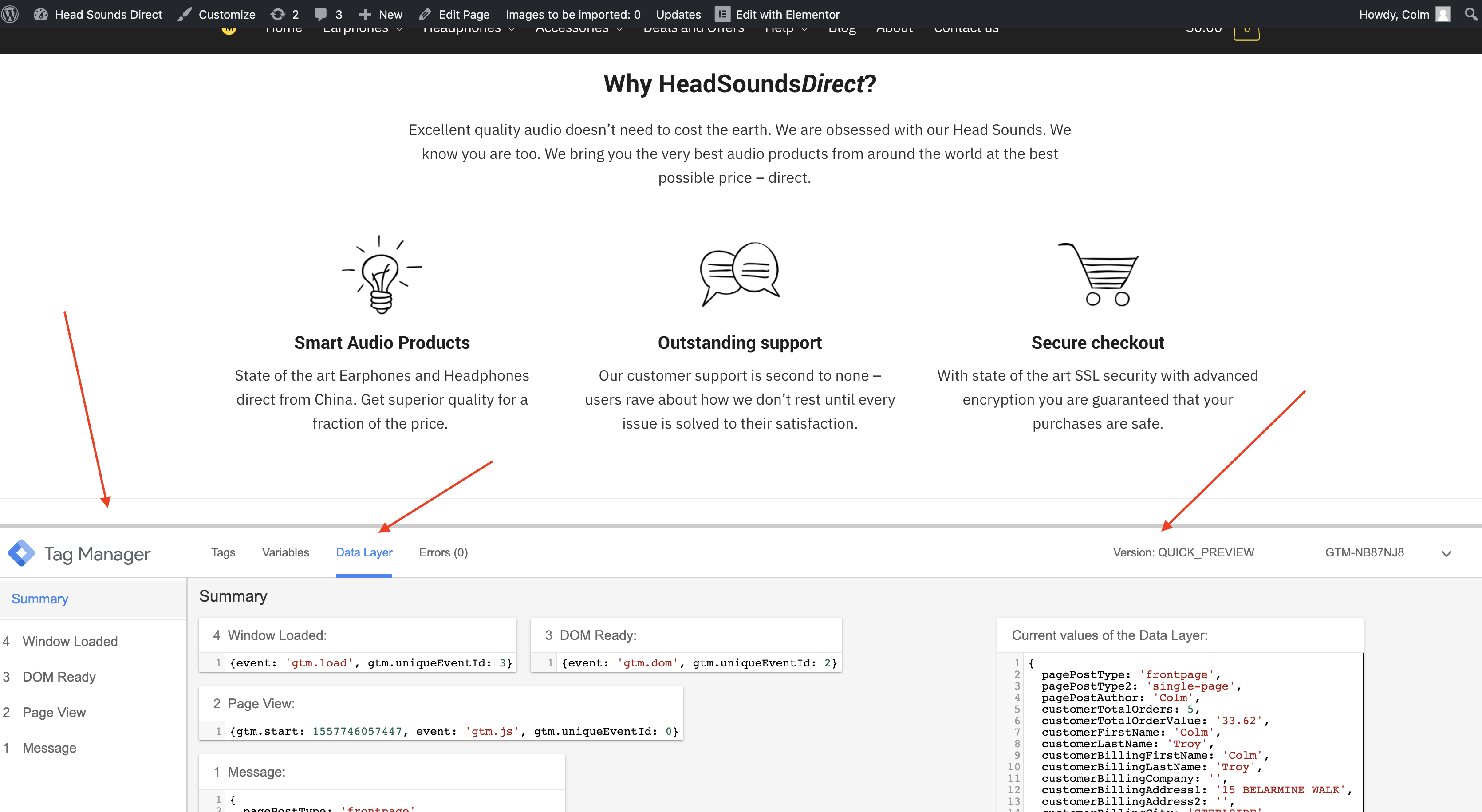Switch to the Variables tab
Viewport: 1482px width, 812px height.
click(x=285, y=552)
